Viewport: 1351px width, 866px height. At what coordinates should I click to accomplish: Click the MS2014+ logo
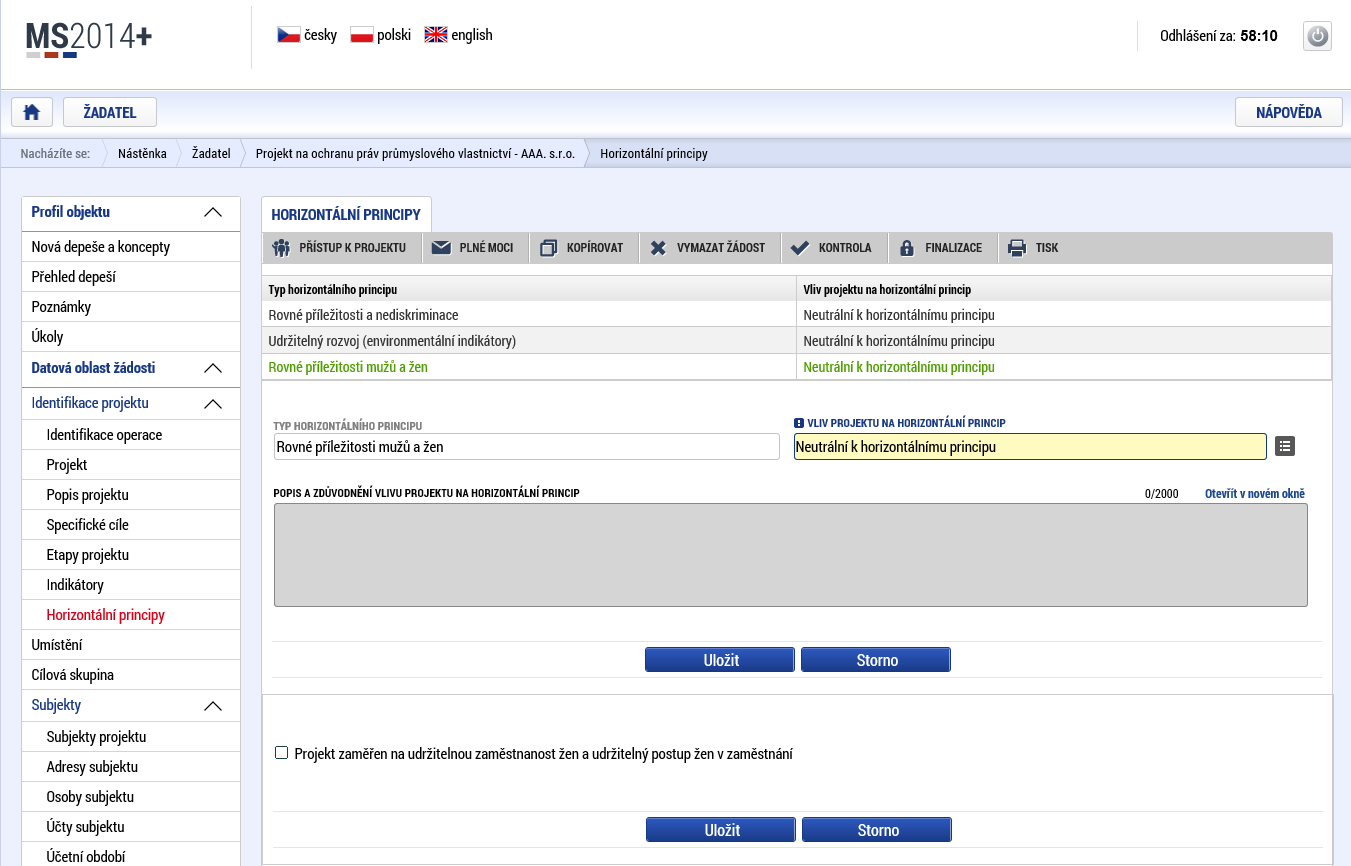click(x=89, y=39)
